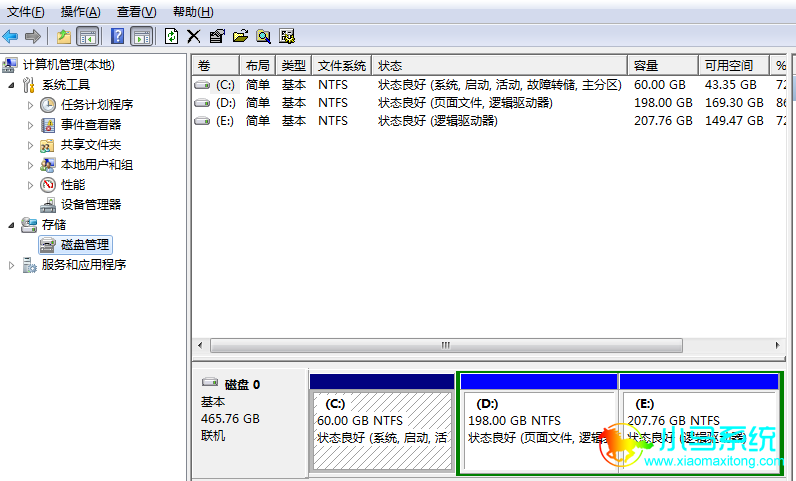
Task: Click the 性能 monitor icon
Action: point(48,185)
